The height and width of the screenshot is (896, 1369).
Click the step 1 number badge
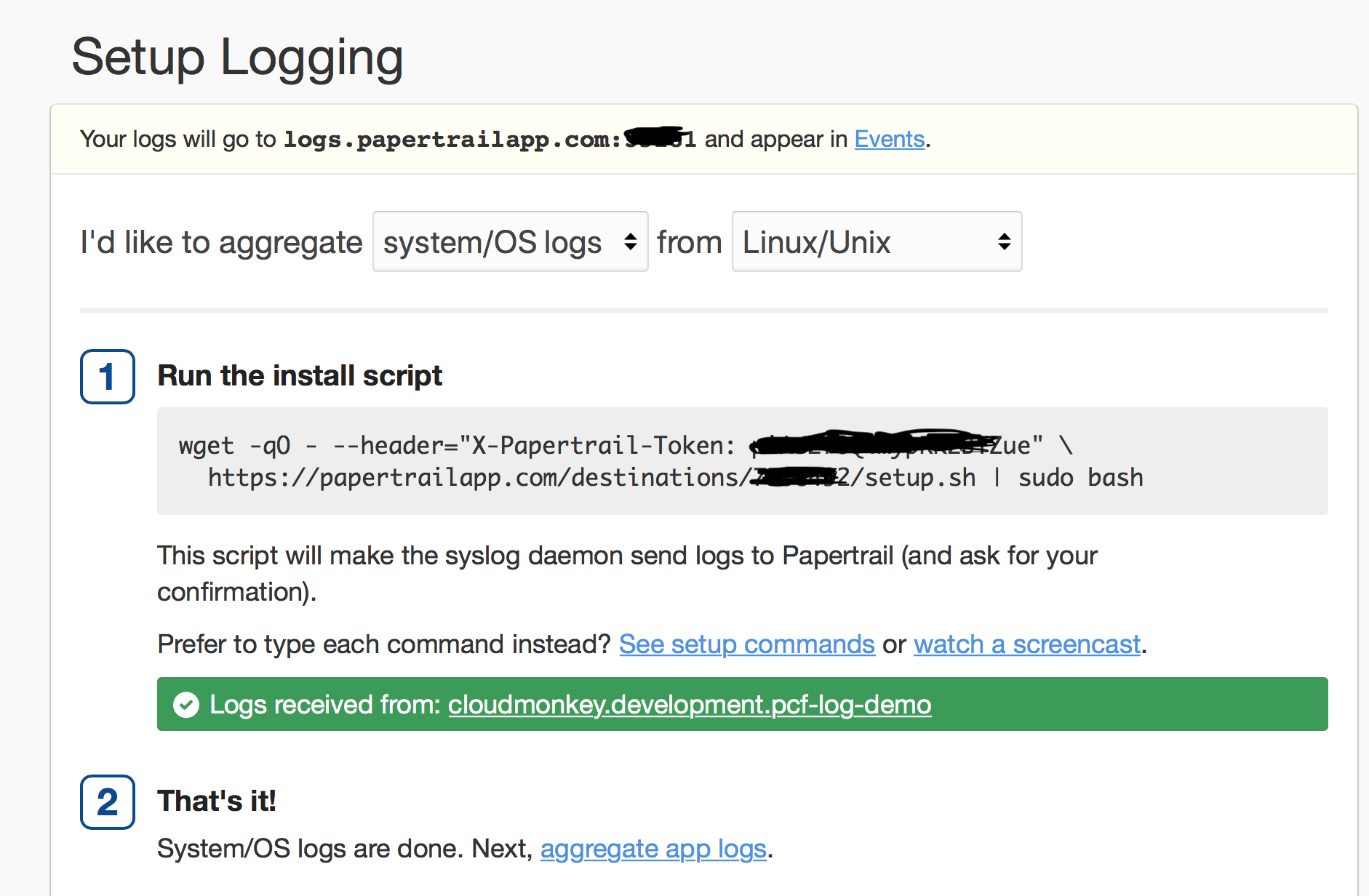pos(108,376)
